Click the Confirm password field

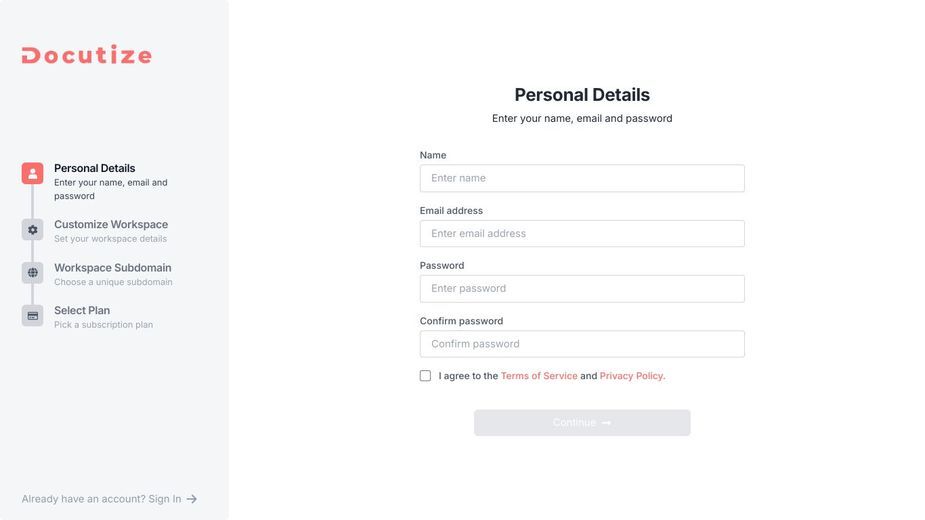pyautogui.click(x=582, y=344)
